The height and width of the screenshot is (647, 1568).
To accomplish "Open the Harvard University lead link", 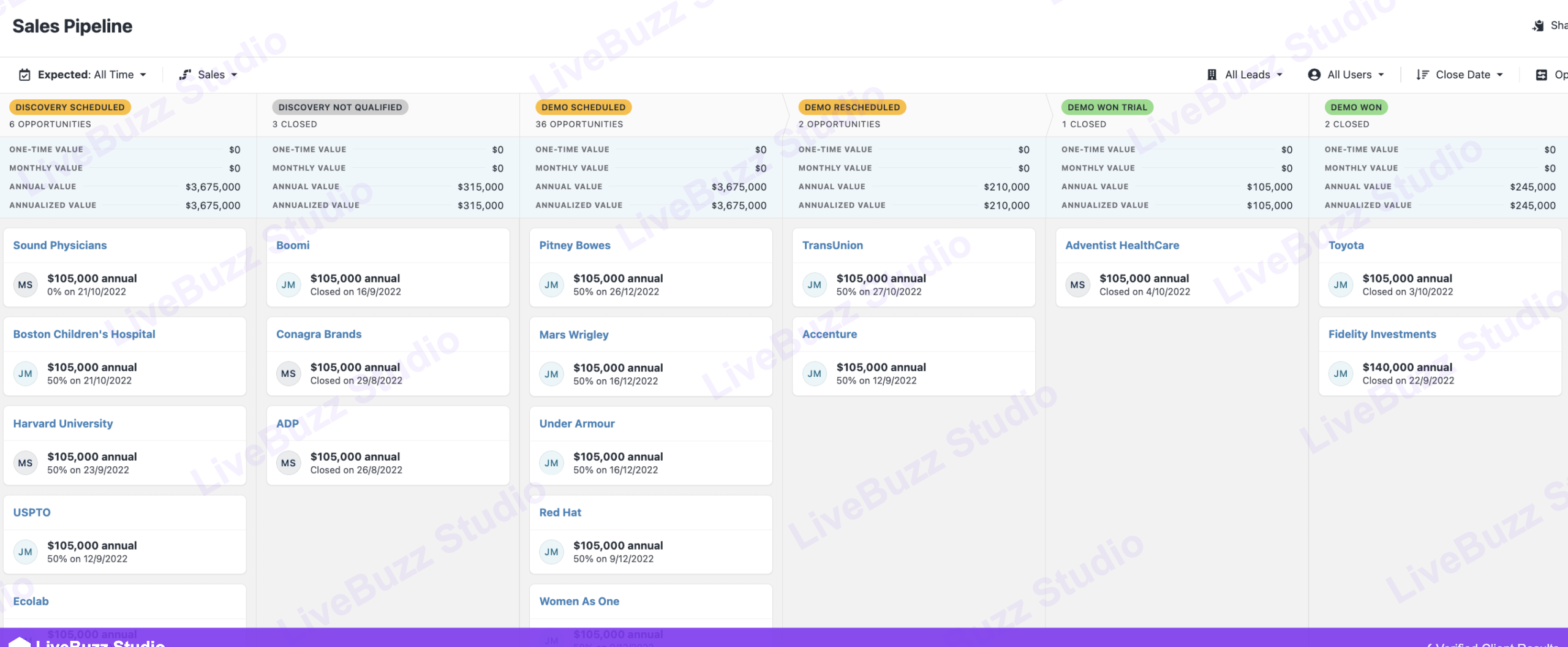I will 63,423.
